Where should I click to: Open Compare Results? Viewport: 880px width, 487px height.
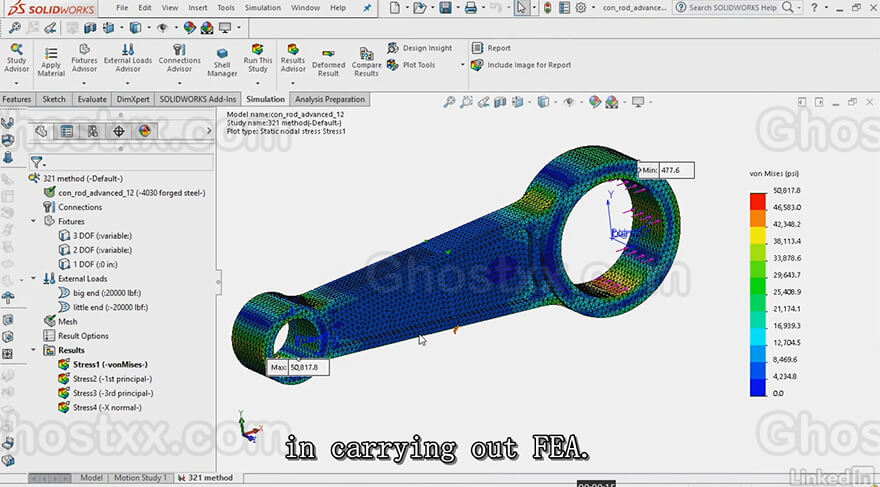click(x=366, y=61)
